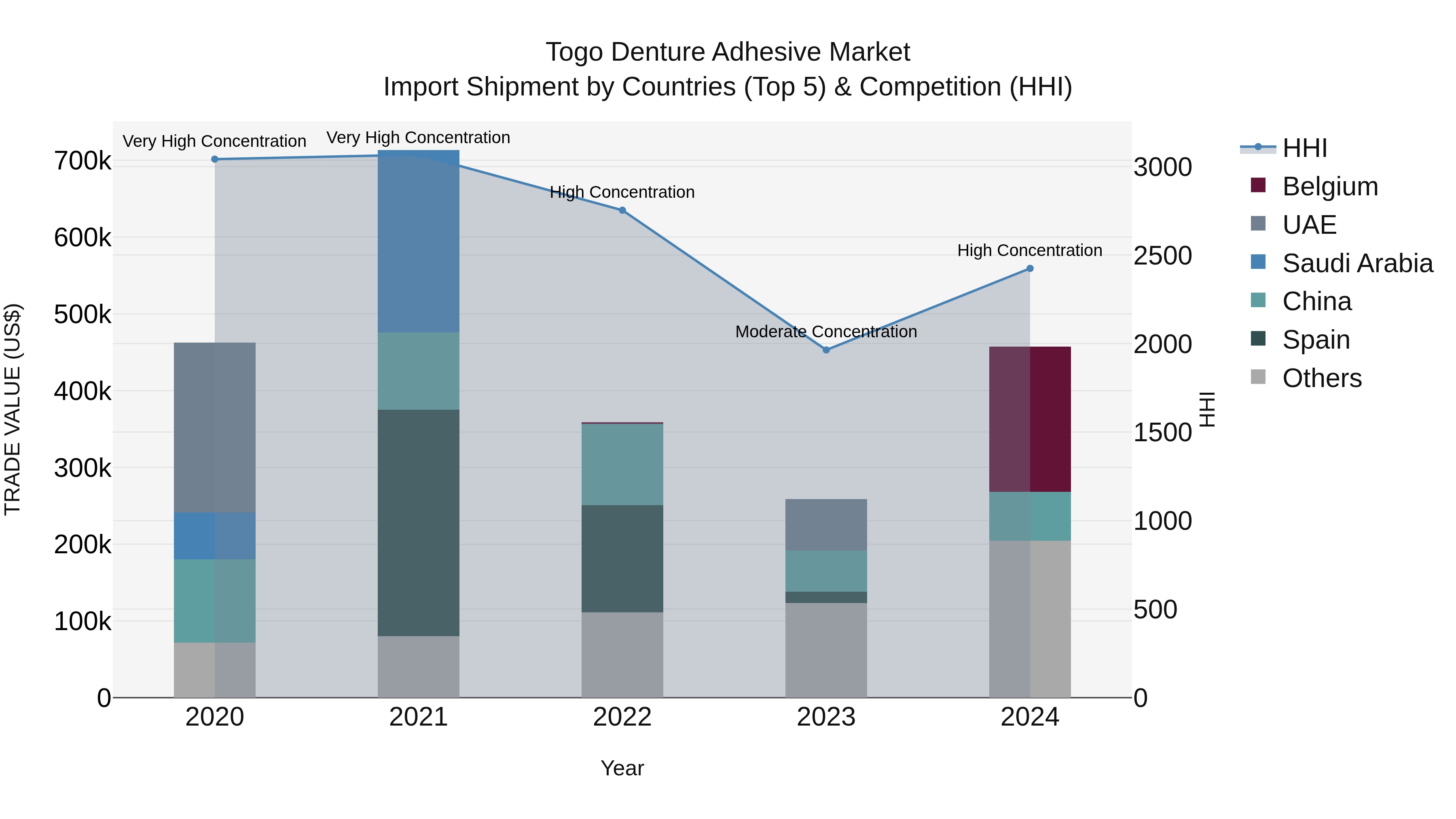The height and width of the screenshot is (819, 1456).
Task: Click the 2022 x-axis label
Action: [622, 717]
